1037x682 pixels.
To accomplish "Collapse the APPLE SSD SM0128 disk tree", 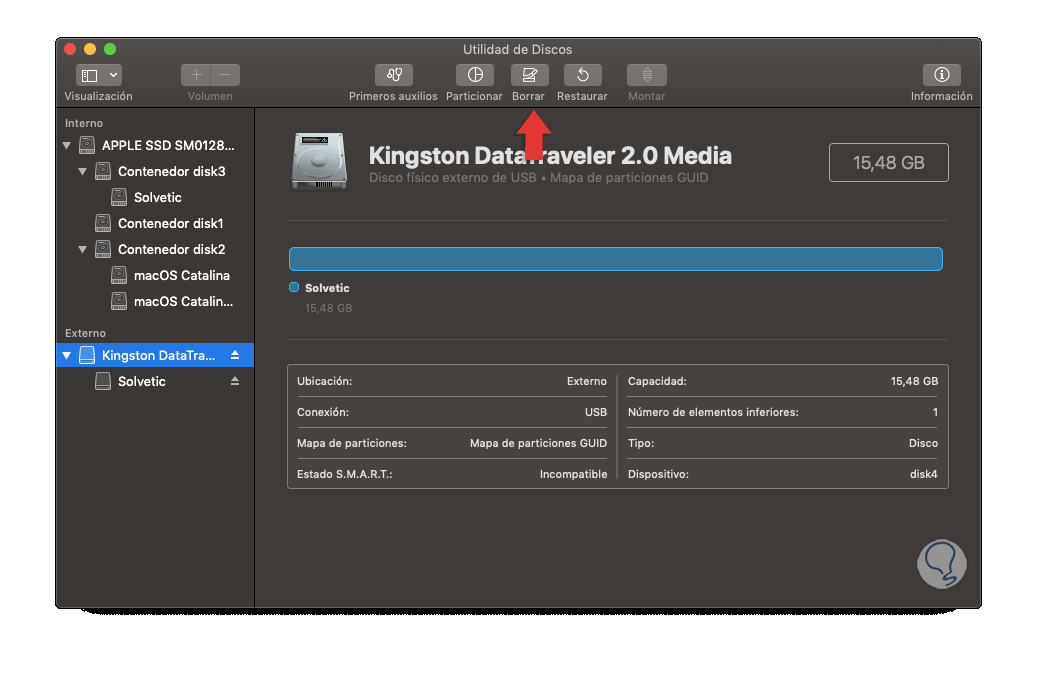I will click(67, 146).
